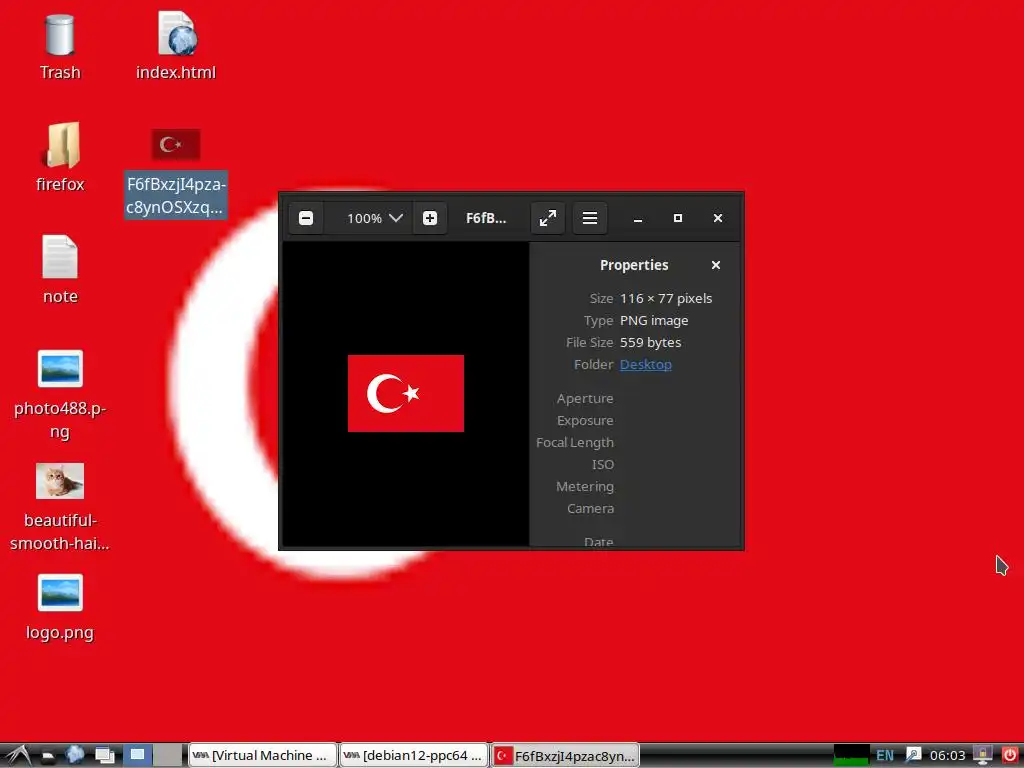
Task: Open the image viewer hamburger menu
Action: tap(590, 218)
